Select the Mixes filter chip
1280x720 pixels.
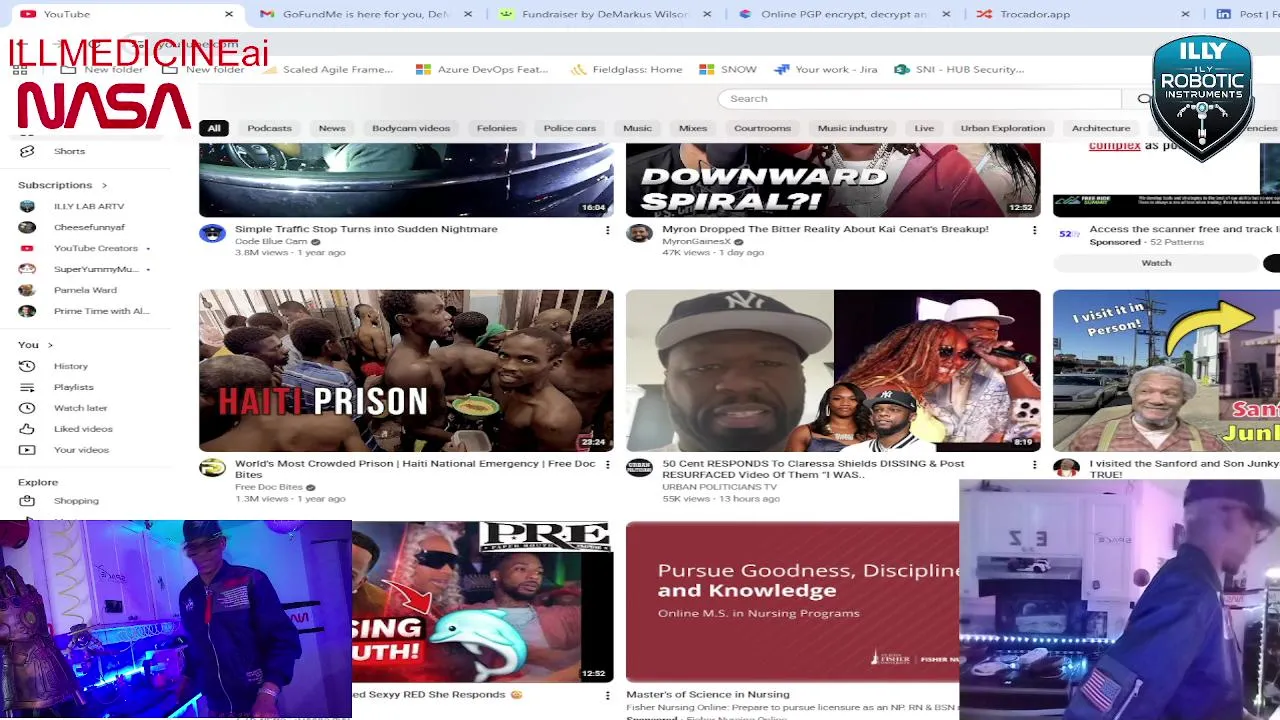[x=693, y=128]
